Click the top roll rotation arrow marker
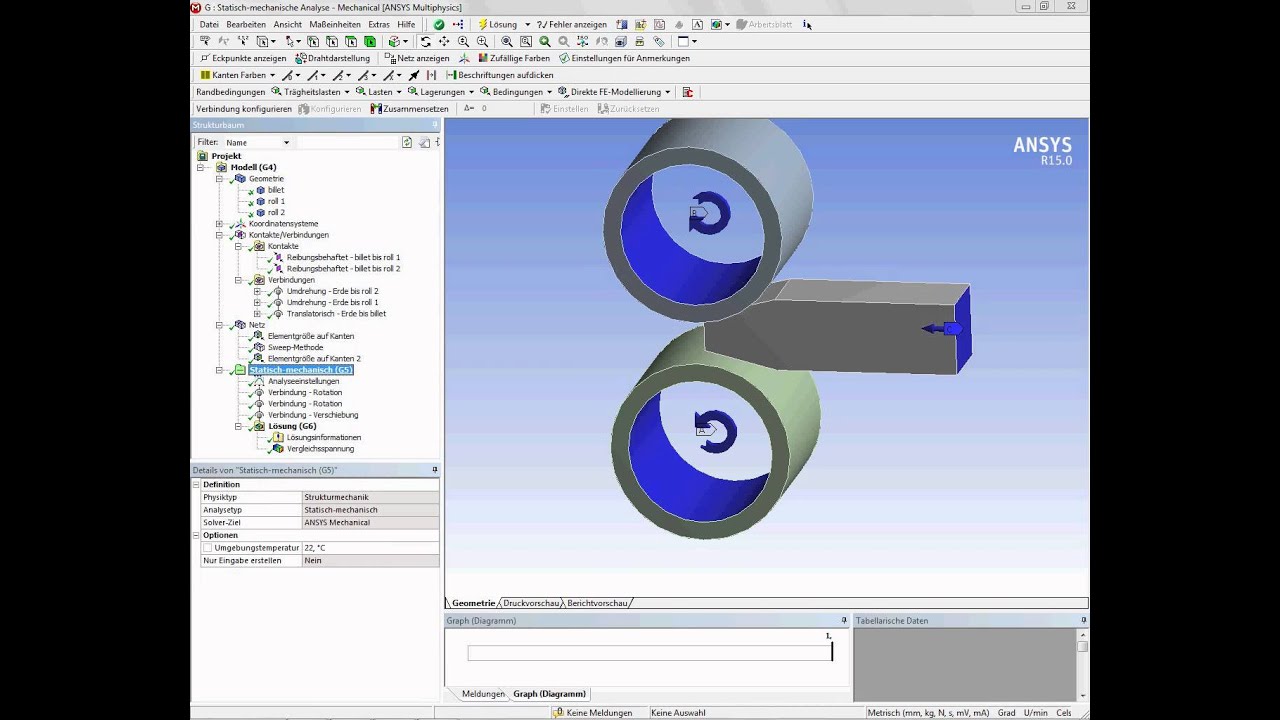The height and width of the screenshot is (720, 1280). tap(709, 213)
